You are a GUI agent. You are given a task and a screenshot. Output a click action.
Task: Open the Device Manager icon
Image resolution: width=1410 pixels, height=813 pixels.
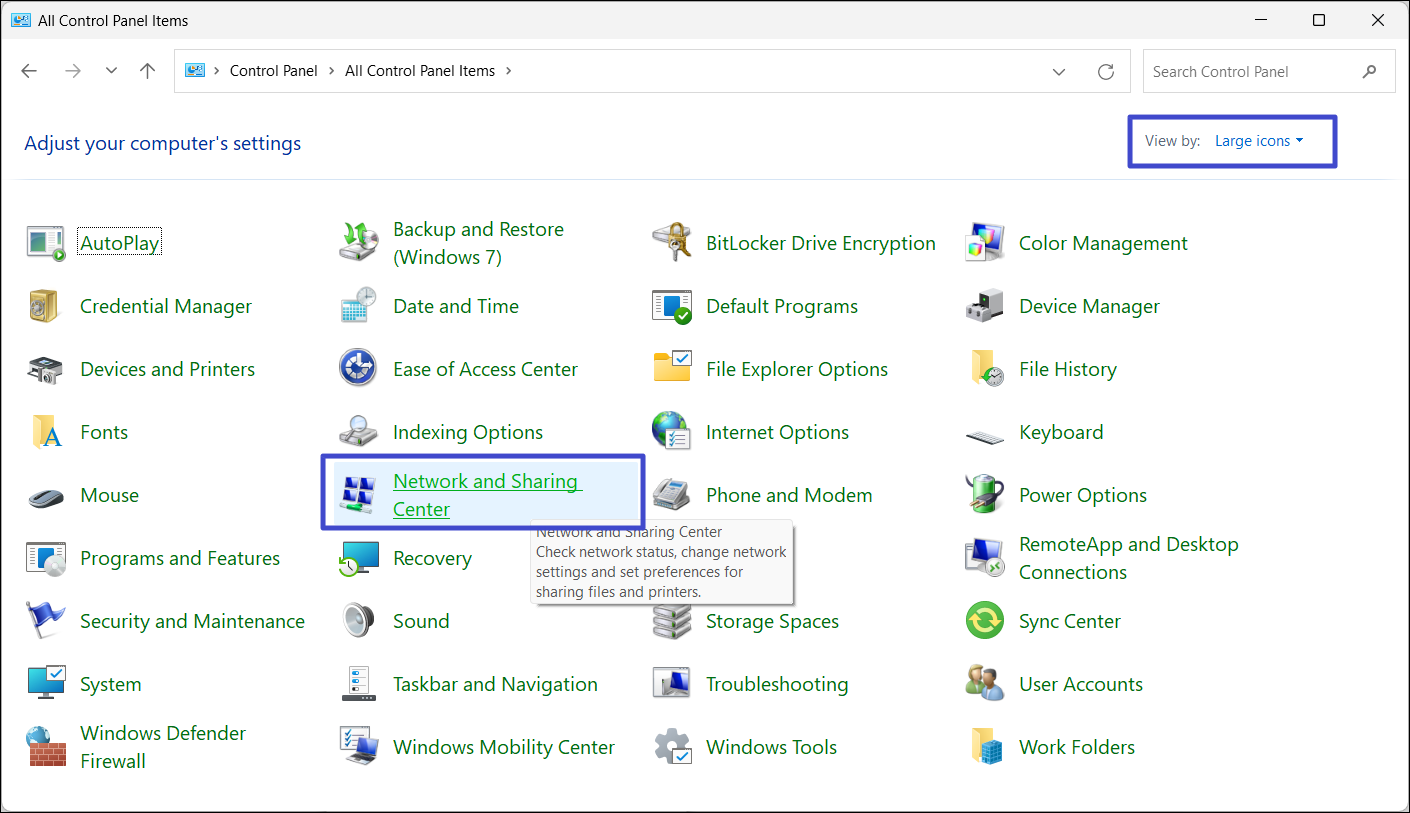coord(985,306)
